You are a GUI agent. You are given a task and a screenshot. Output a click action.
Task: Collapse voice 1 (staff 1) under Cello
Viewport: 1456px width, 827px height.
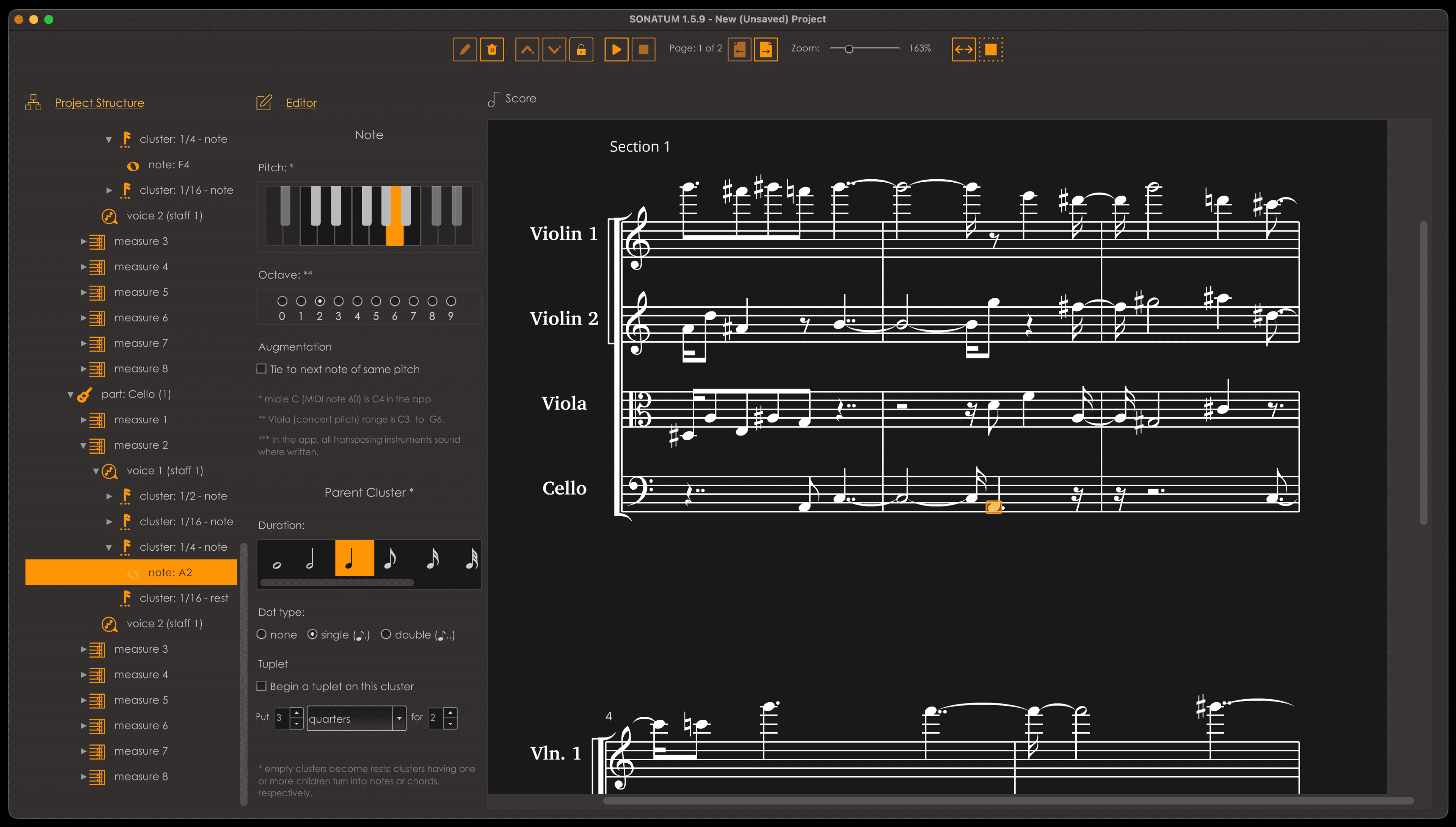[96, 471]
